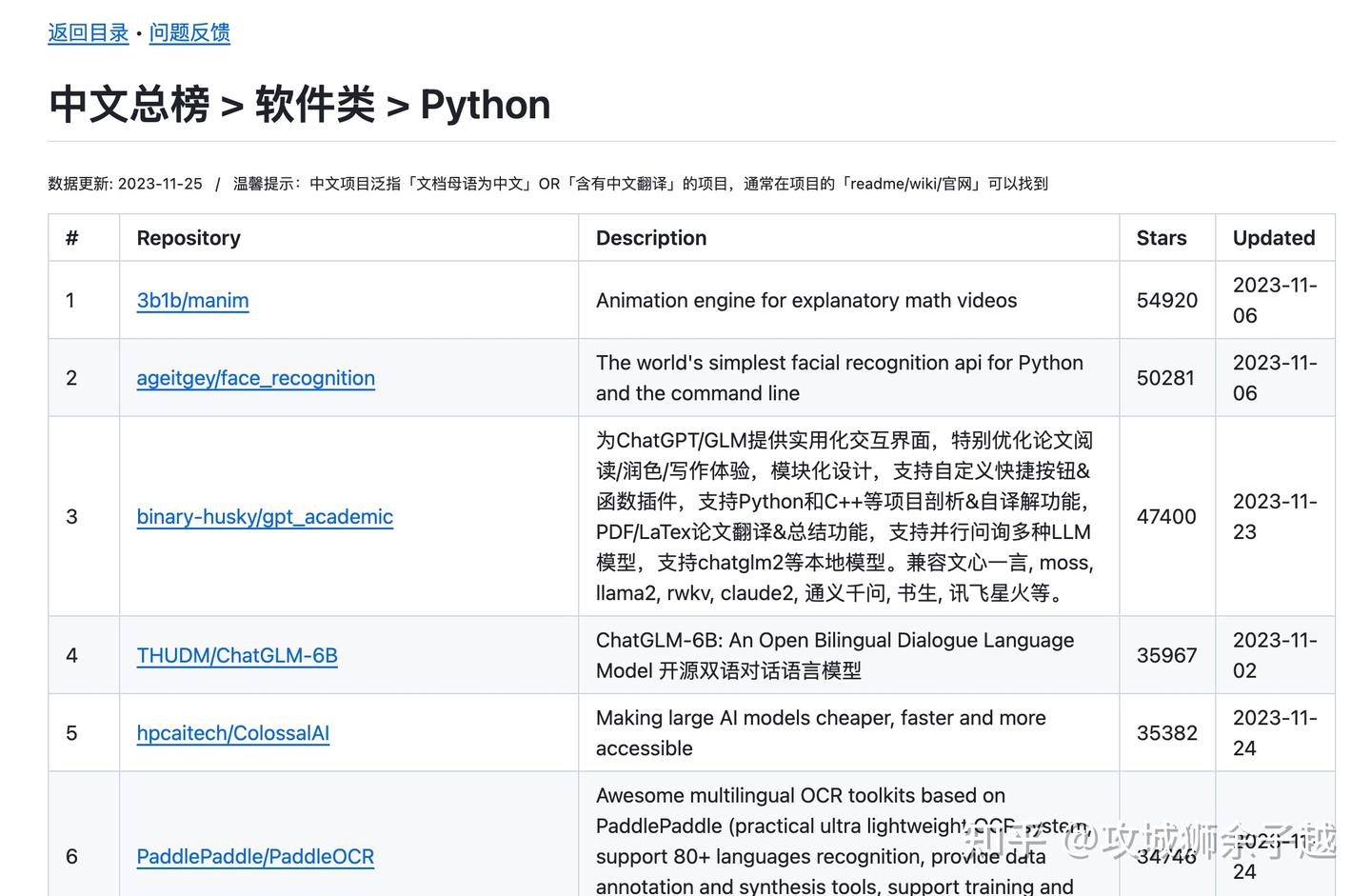Image resolution: width=1371 pixels, height=896 pixels.
Task: Click the updated date 2023-11-02
Action: click(x=1275, y=655)
